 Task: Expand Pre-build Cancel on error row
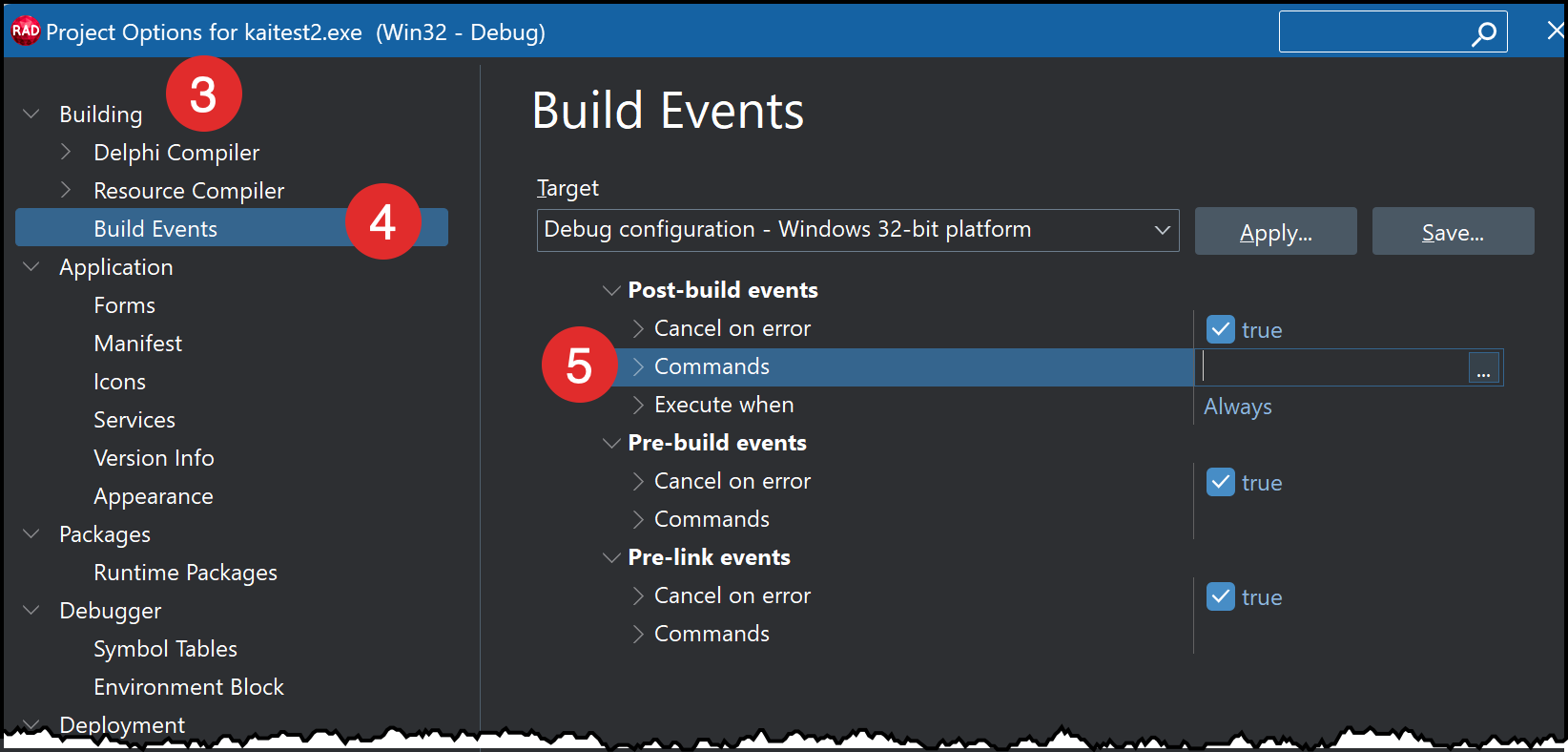click(639, 481)
